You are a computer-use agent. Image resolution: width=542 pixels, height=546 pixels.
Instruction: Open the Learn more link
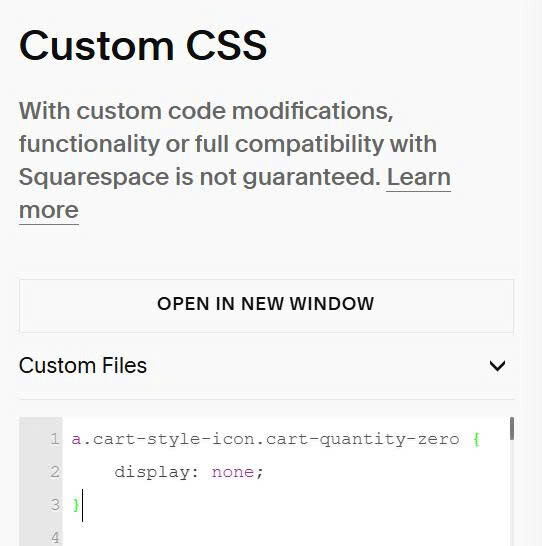(418, 178)
